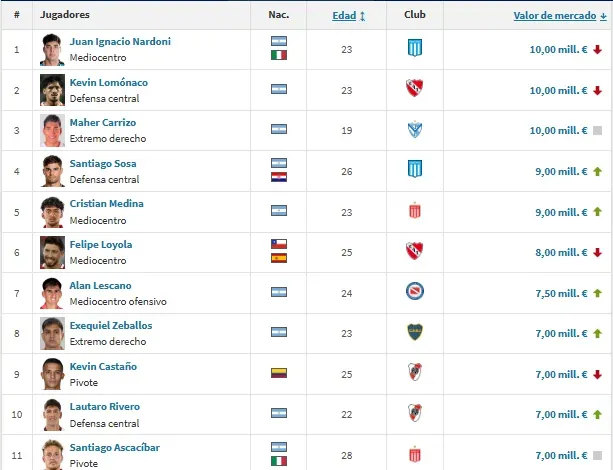
Task: Click the Boca Juniors crest for Exequiel Zeballos
Action: (x=414, y=332)
